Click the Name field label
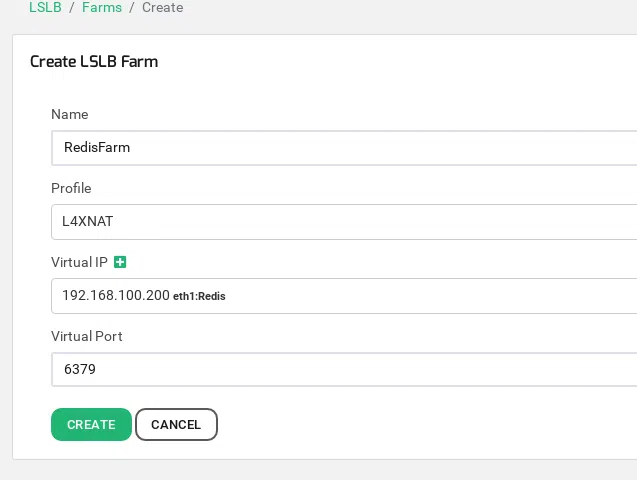 point(70,115)
